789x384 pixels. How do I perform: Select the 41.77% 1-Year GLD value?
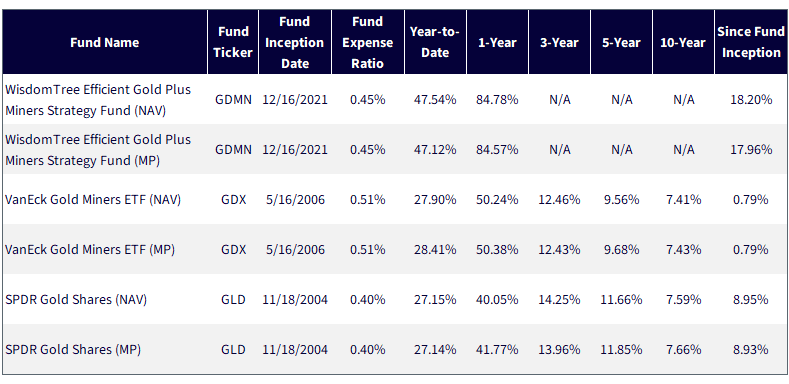[x=497, y=349]
